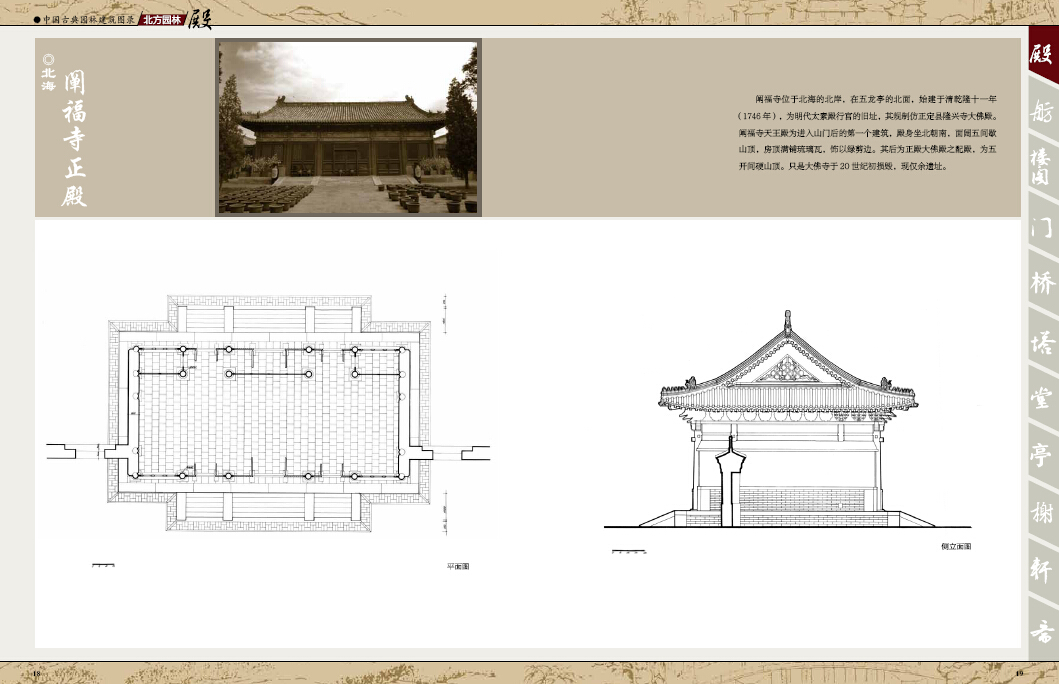Click the 阐福寺正殿 vertical title
1059x684 pixels.
pos(76,137)
